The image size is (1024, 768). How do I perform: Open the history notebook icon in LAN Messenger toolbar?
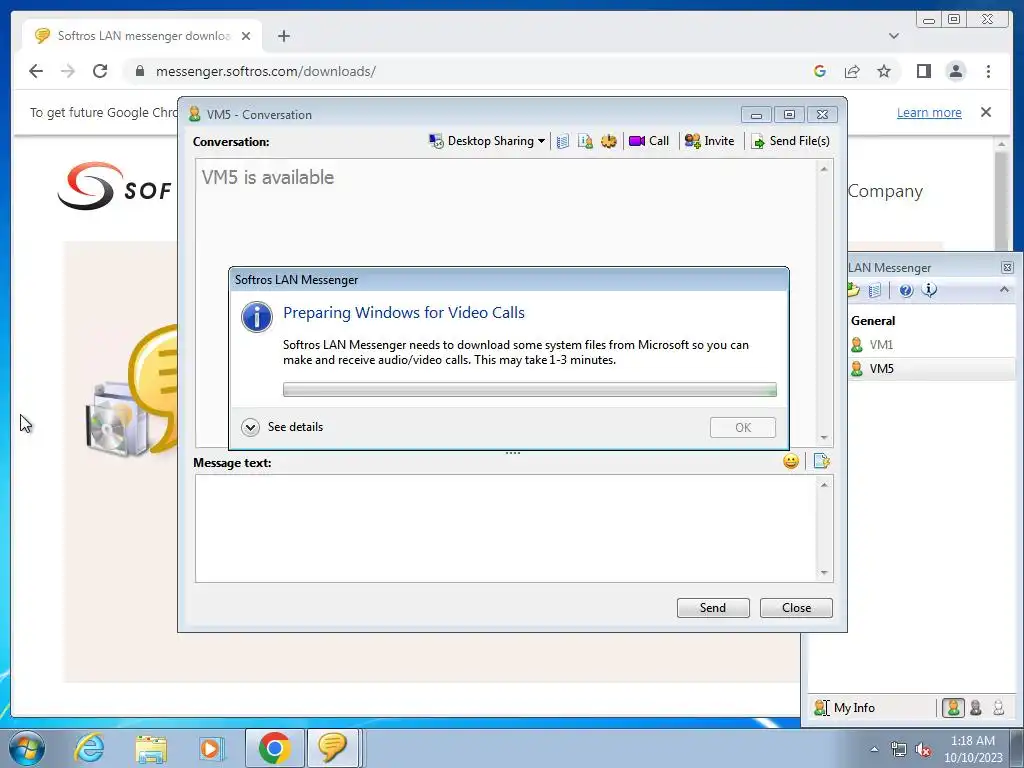coord(875,291)
